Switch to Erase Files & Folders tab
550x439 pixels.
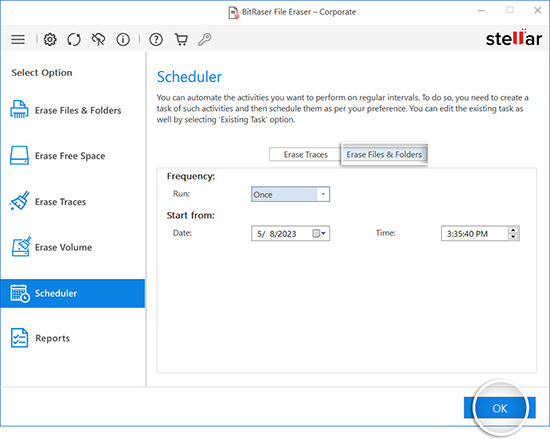point(384,154)
